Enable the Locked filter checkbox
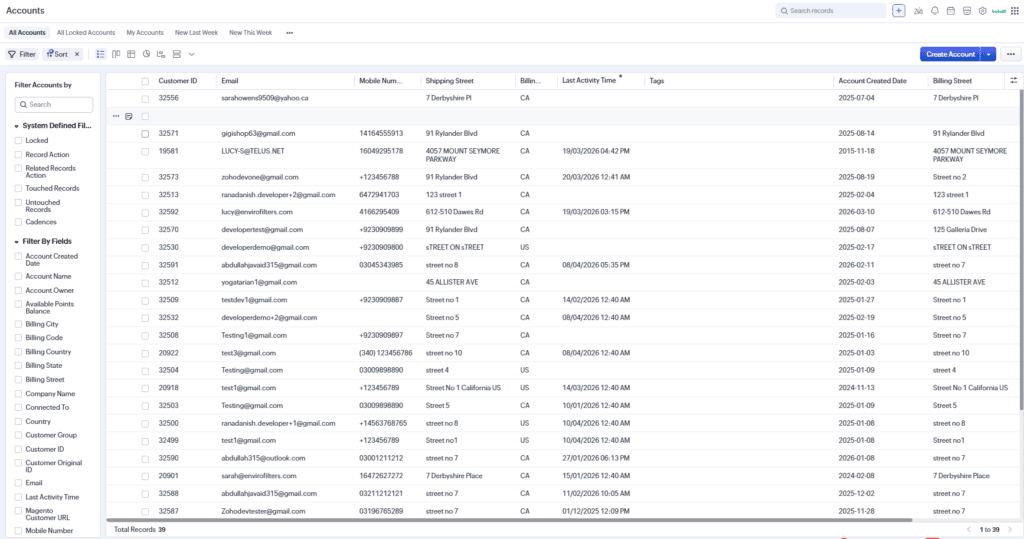 18,140
